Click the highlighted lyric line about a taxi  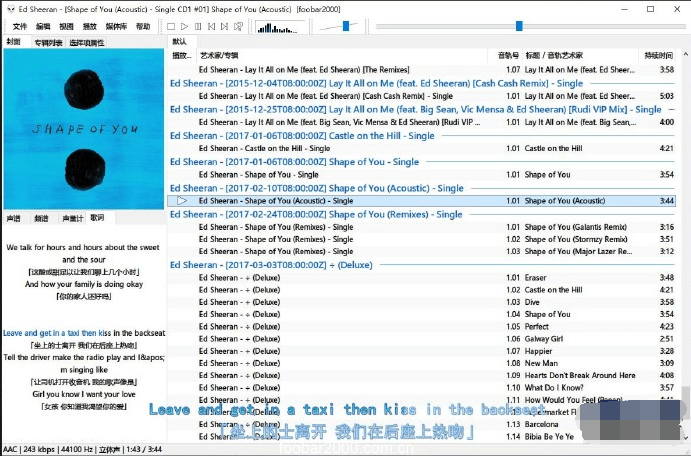click(84, 333)
